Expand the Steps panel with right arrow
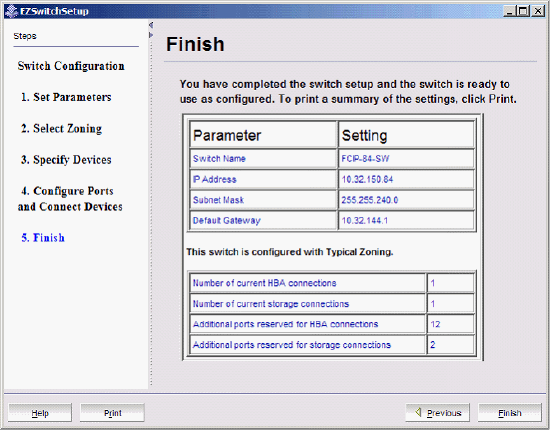This screenshot has width=550, height=430. click(x=151, y=35)
